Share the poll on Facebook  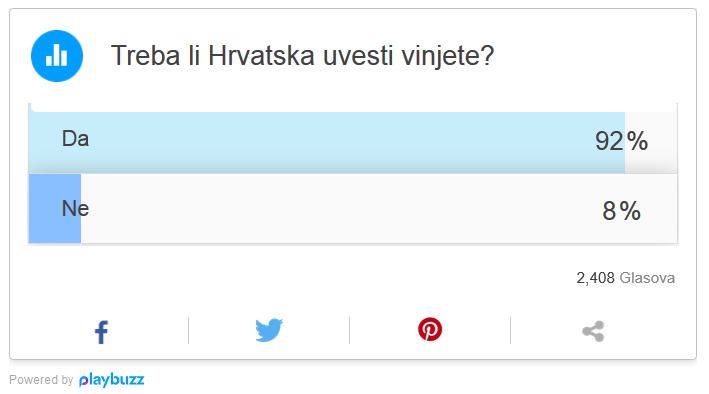[101, 332]
